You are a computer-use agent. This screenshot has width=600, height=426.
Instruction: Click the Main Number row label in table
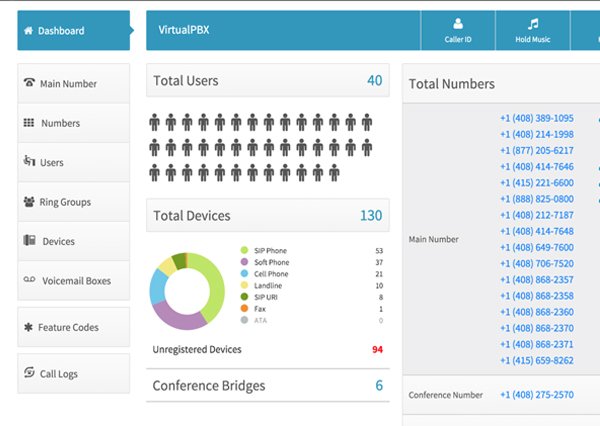click(434, 239)
